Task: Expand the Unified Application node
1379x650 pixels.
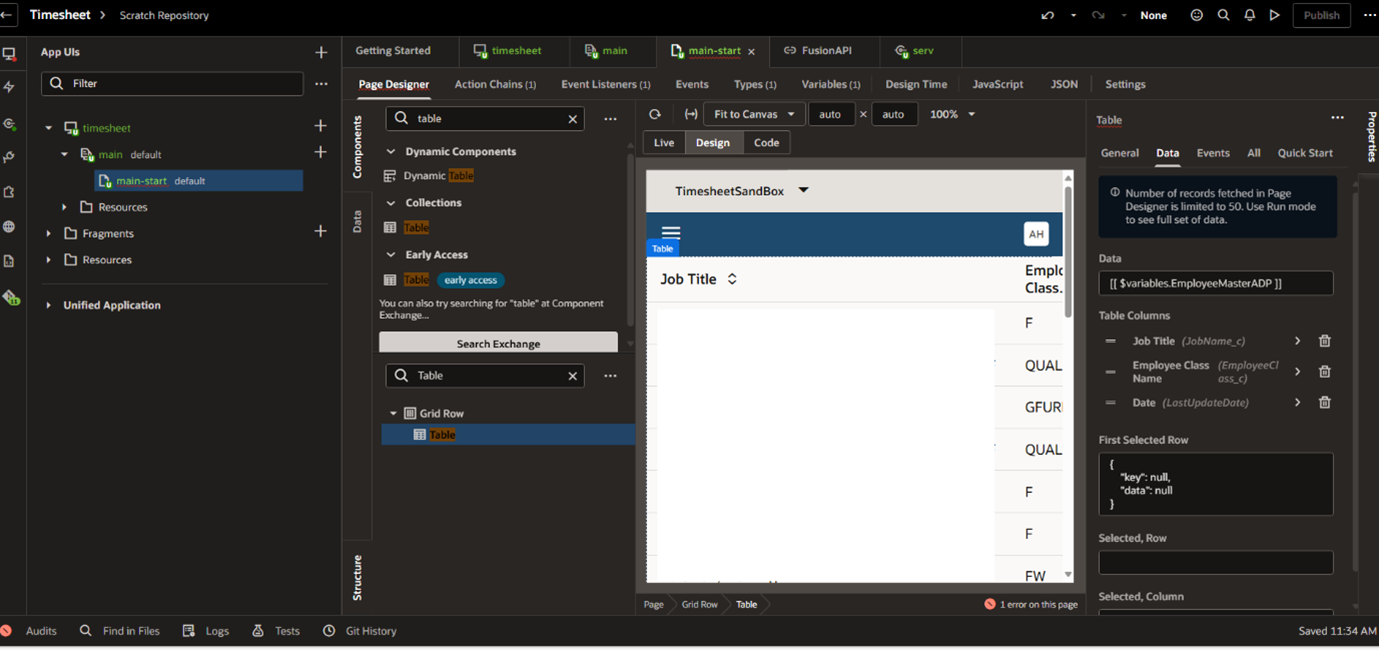Action: point(48,305)
